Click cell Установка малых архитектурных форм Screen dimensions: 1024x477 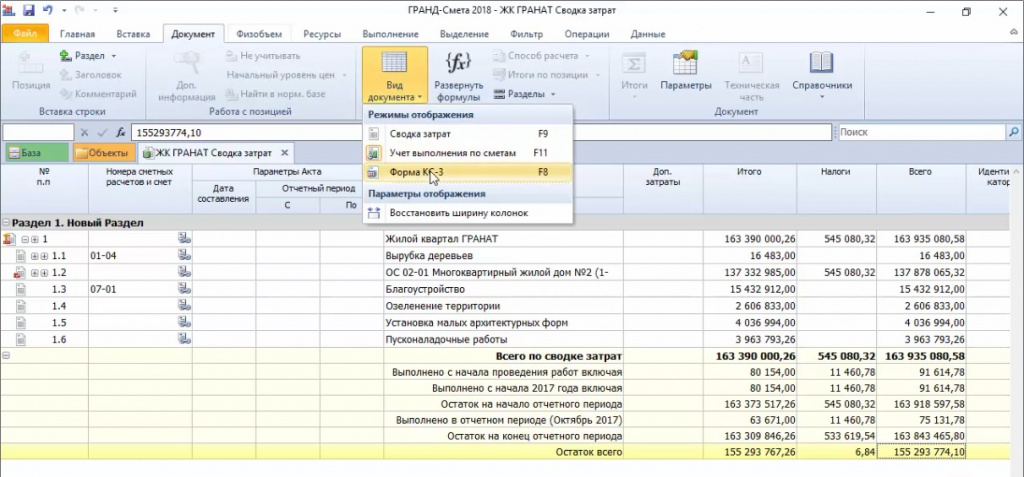click(504, 323)
